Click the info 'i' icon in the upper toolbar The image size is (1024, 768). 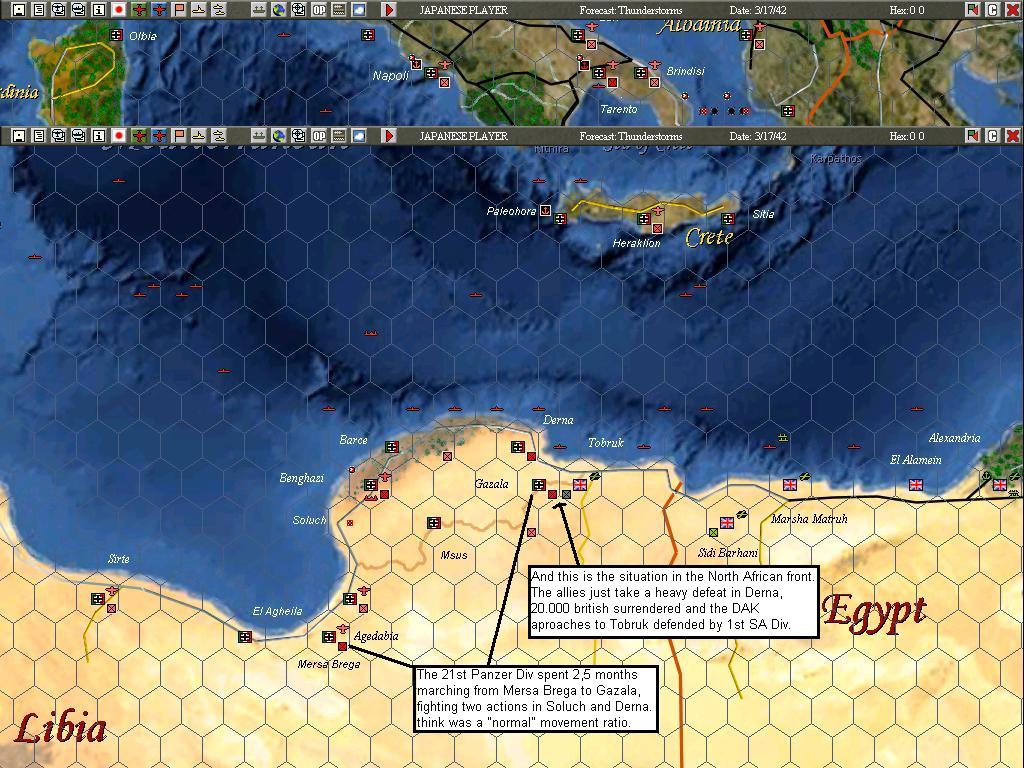(x=99, y=10)
